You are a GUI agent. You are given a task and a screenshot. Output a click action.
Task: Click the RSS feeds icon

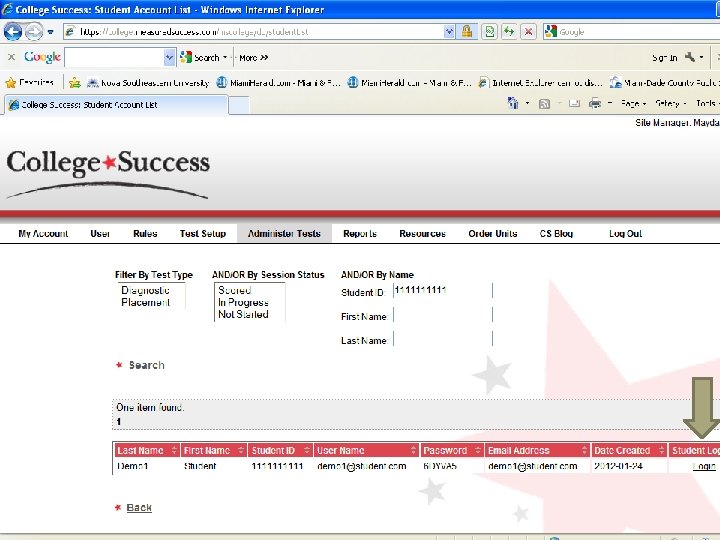point(544,104)
